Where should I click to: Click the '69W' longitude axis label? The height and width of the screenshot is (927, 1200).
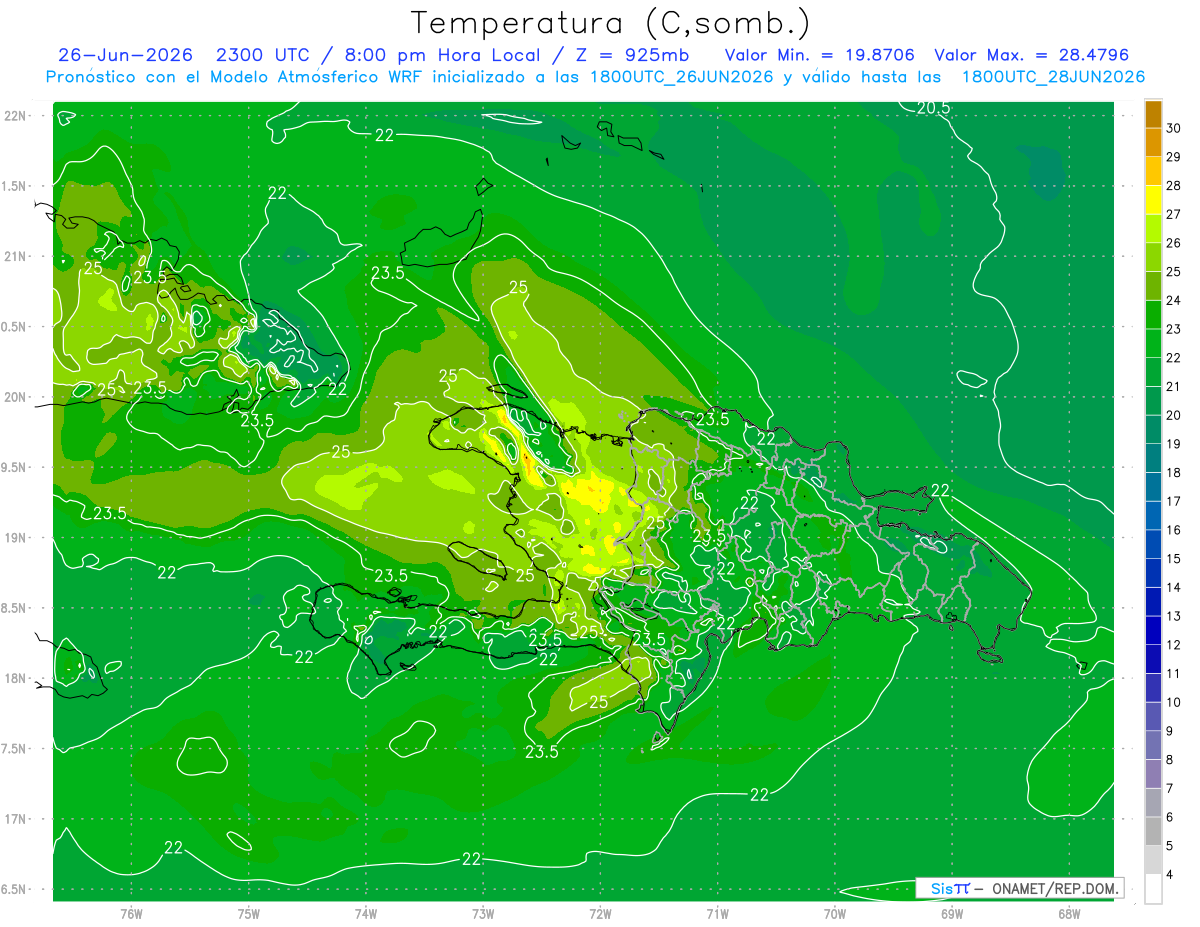point(952,913)
